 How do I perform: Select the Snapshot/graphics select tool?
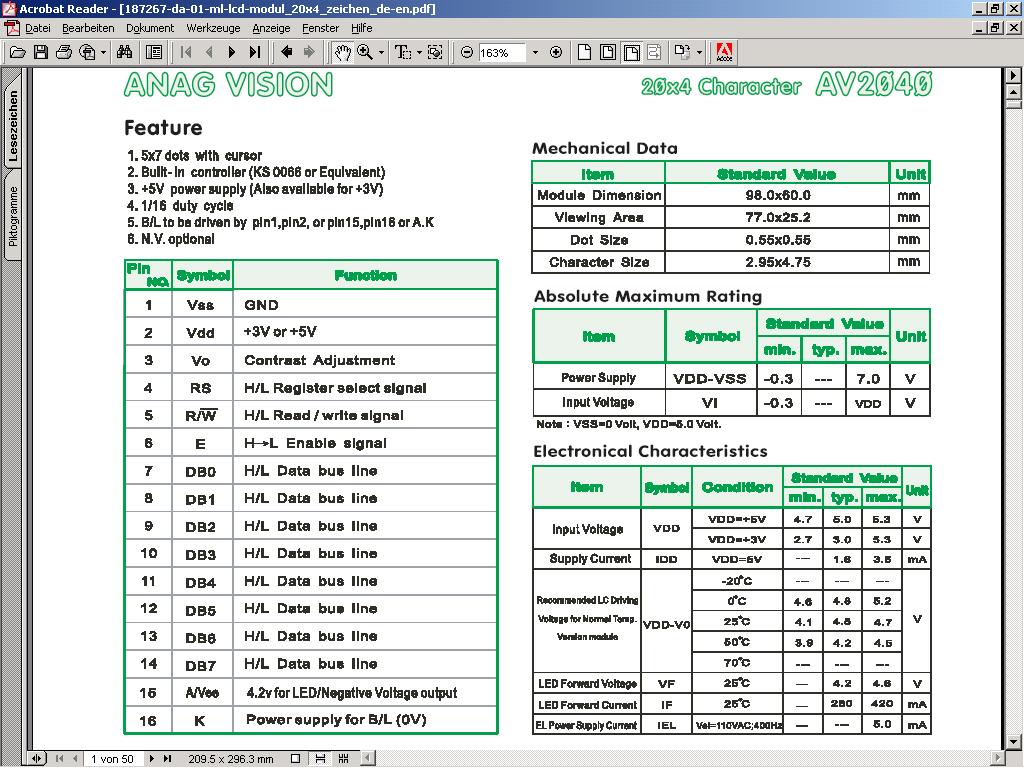click(435, 52)
